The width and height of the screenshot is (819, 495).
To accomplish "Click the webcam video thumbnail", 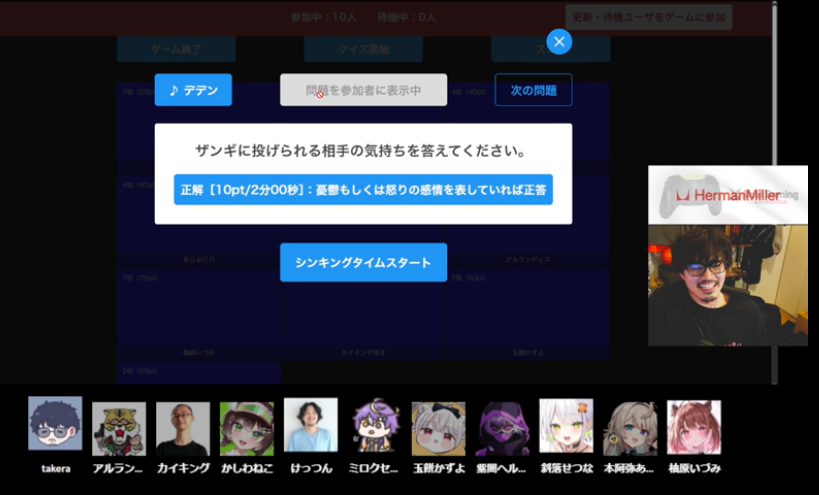I will click(x=727, y=285).
